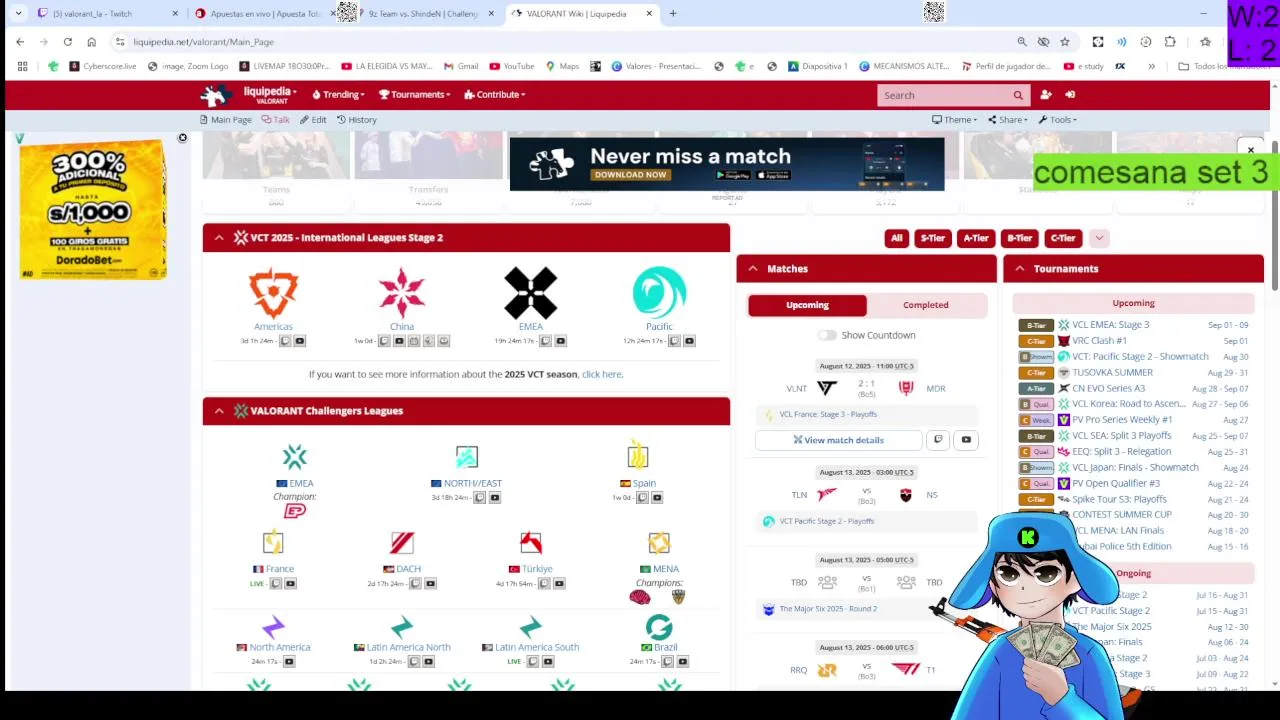The width and height of the screenshot is (1280, 720).
Task: Open YouTube bookmark in bookmarks bar
Action: click(x=512, y=66)
